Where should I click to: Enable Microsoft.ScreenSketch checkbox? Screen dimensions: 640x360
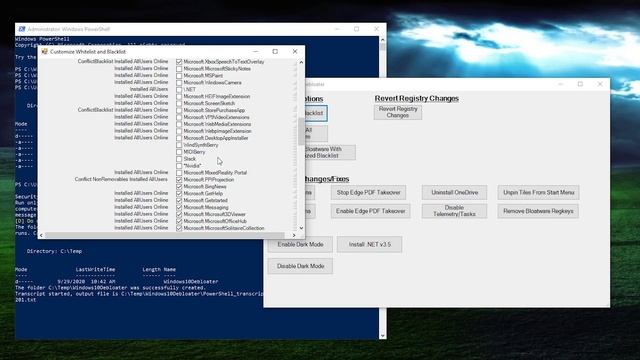[x=179, y=103]
